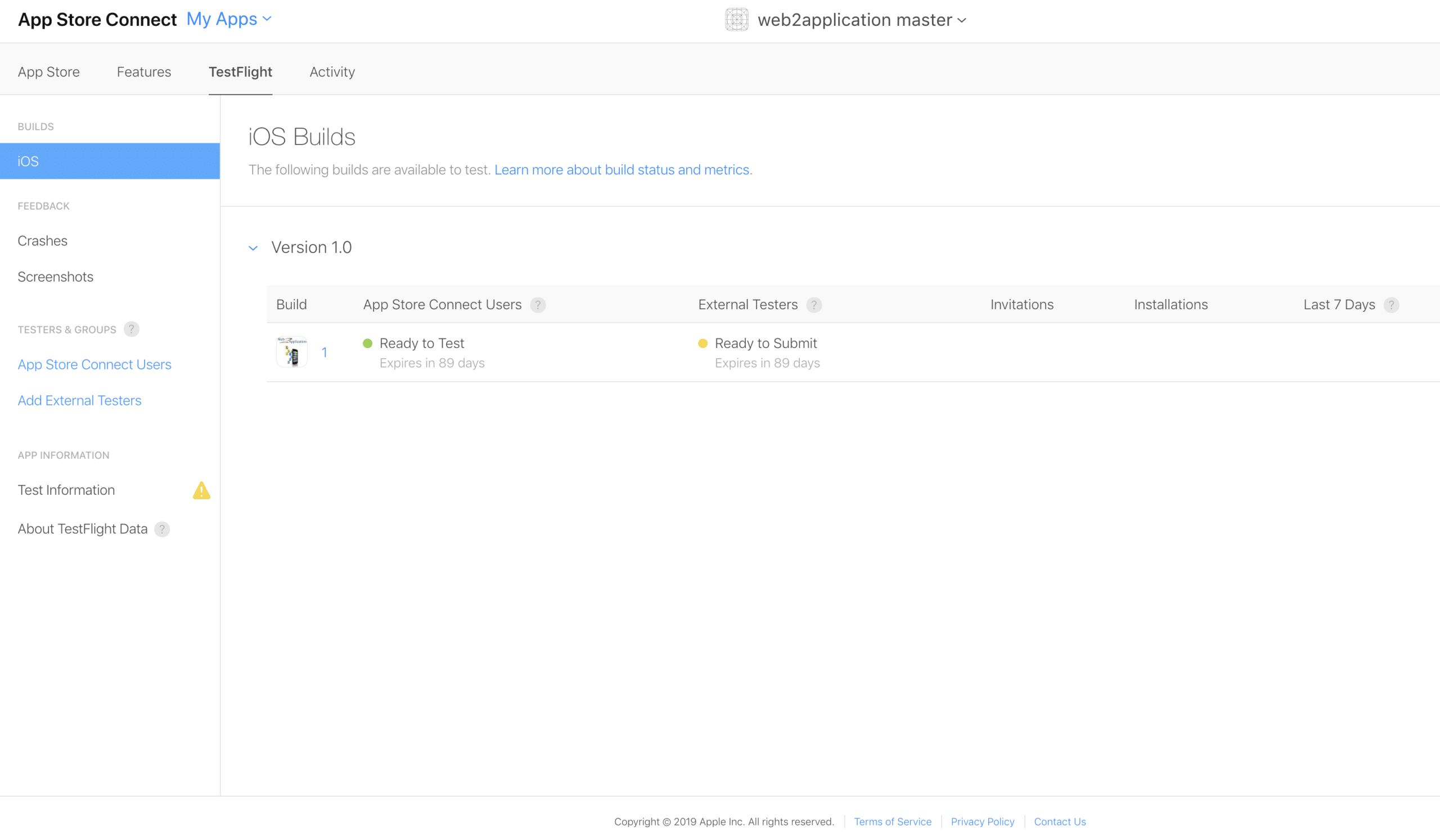The height and width of the screenshot is (840, 1440).
Task: Click help icon next to Testers & Groups
Action: [x=132, y=329]
